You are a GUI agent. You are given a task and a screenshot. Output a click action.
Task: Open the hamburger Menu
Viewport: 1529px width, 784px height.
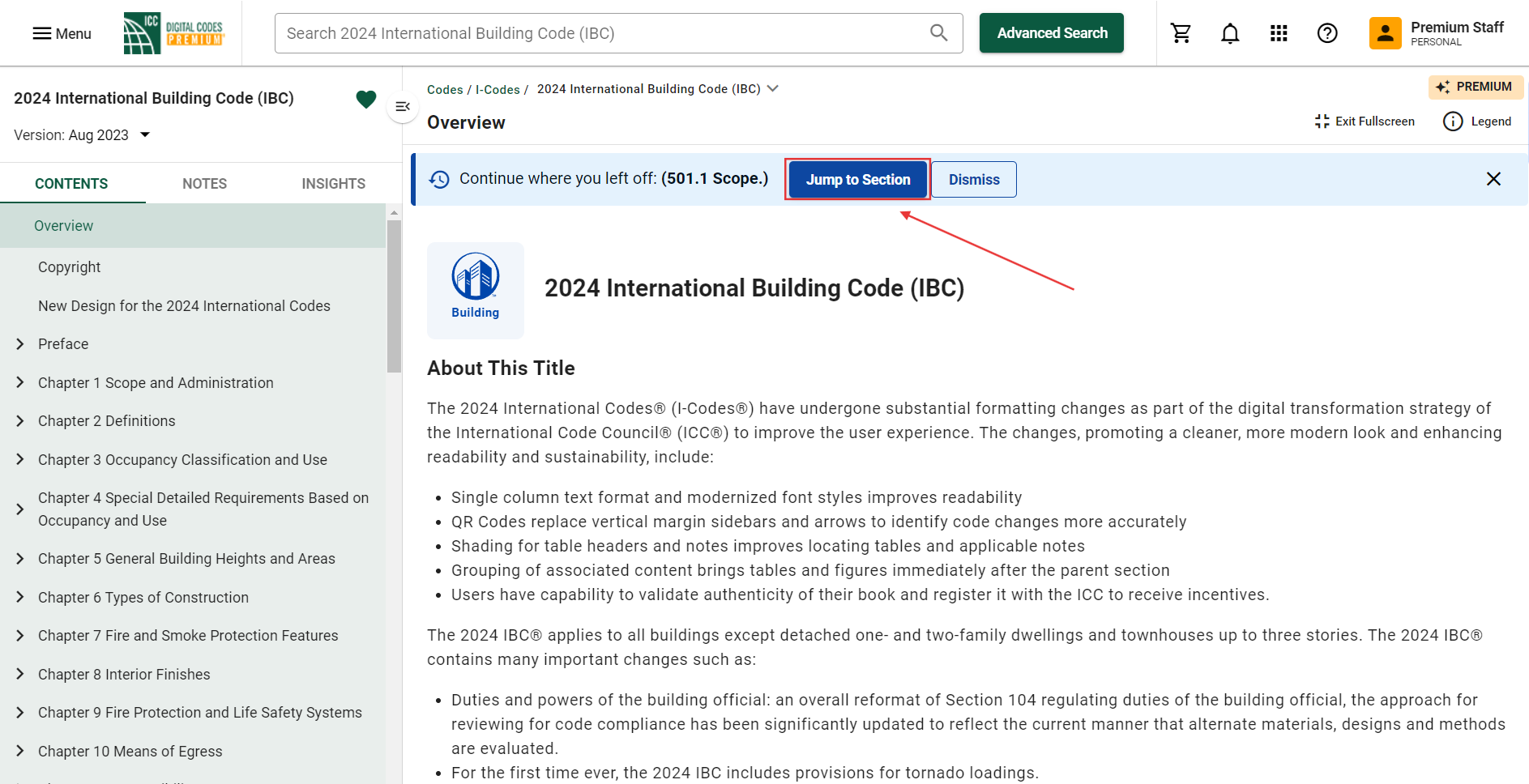click(x=62, y=33)
